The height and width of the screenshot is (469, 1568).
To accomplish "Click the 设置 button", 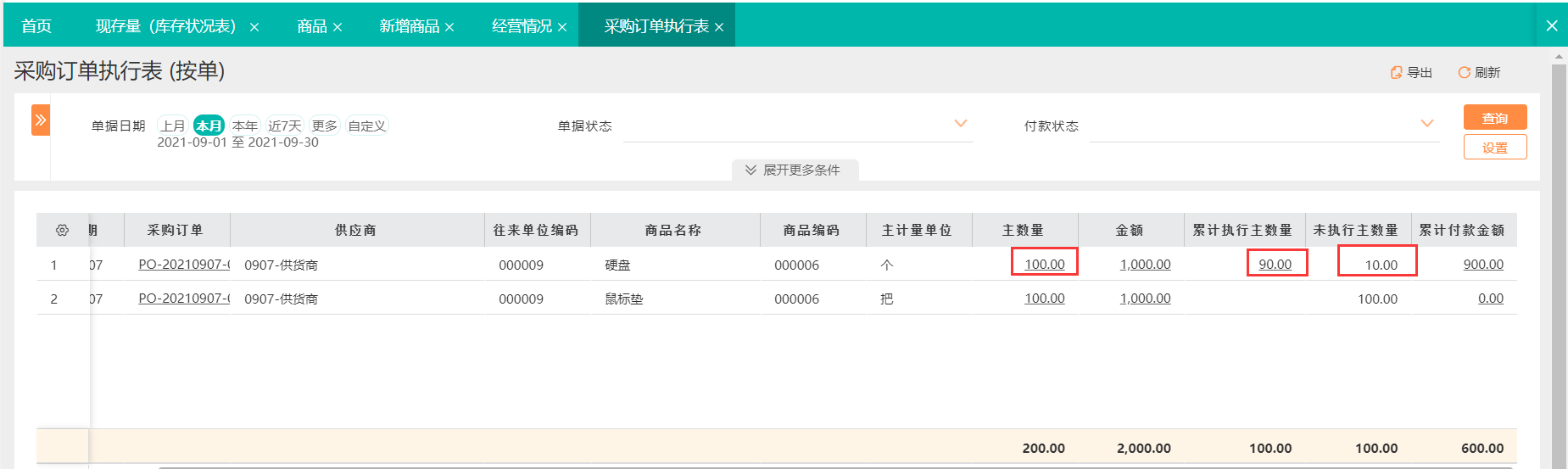I will [1495, 148].
